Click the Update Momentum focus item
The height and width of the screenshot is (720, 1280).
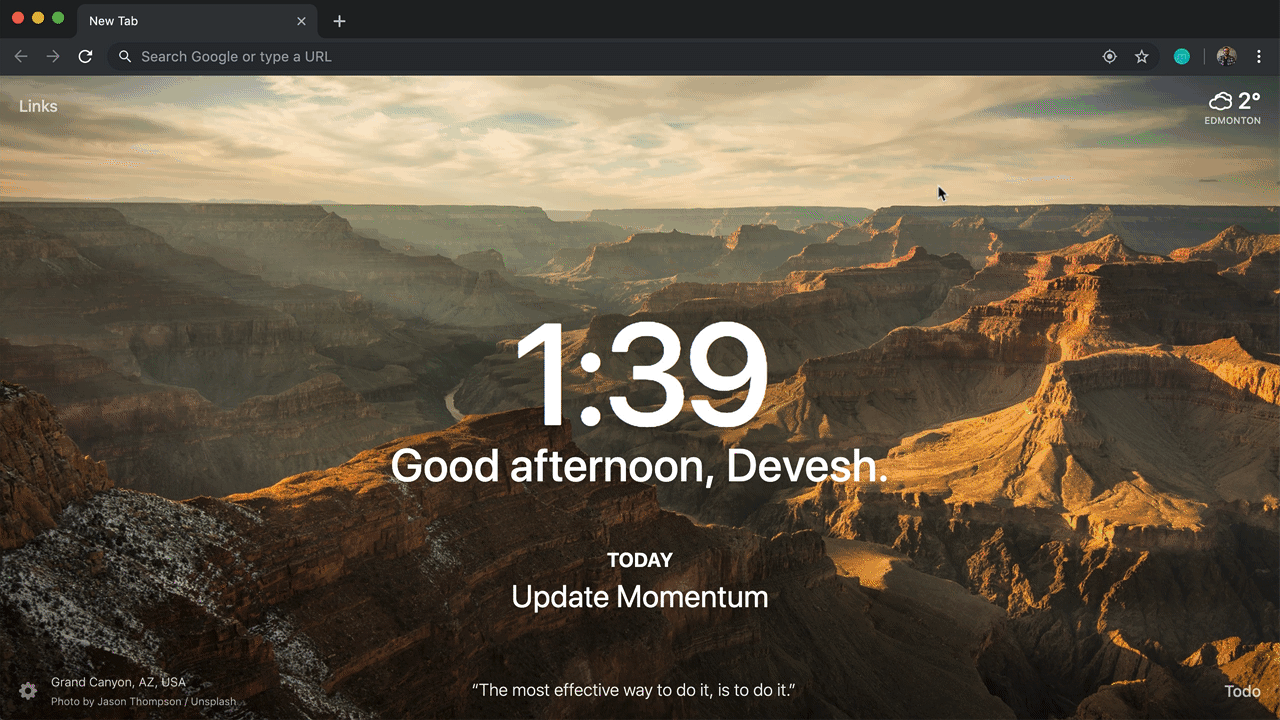(640, 597)
